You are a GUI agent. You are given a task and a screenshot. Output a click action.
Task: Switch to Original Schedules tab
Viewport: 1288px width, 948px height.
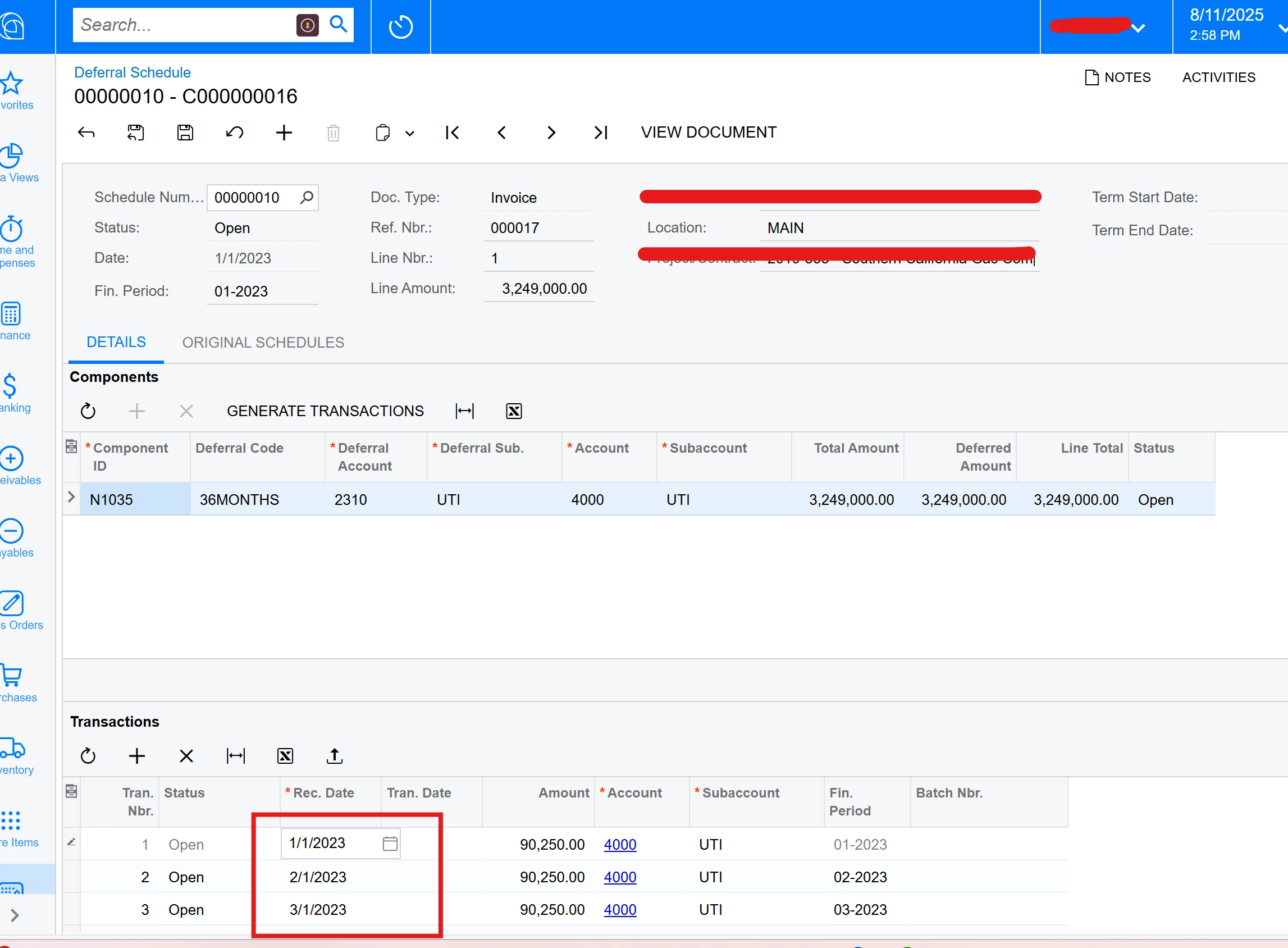point(263,343)
